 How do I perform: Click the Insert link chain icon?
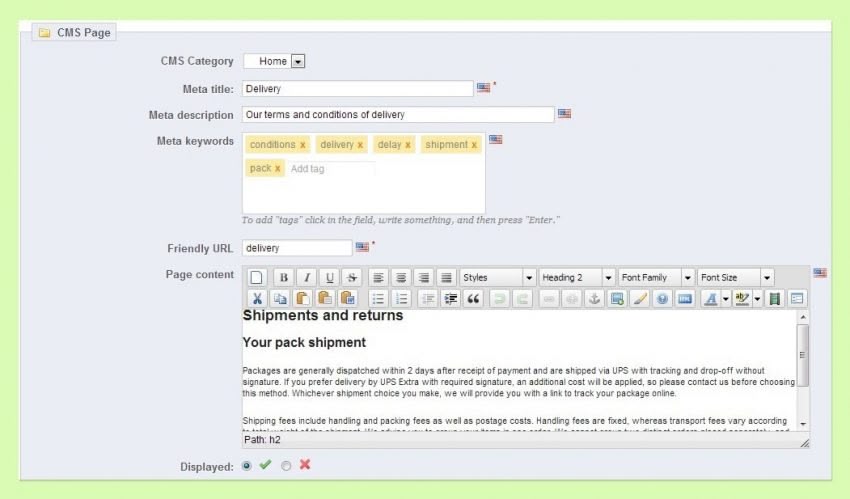click(549, 299)
